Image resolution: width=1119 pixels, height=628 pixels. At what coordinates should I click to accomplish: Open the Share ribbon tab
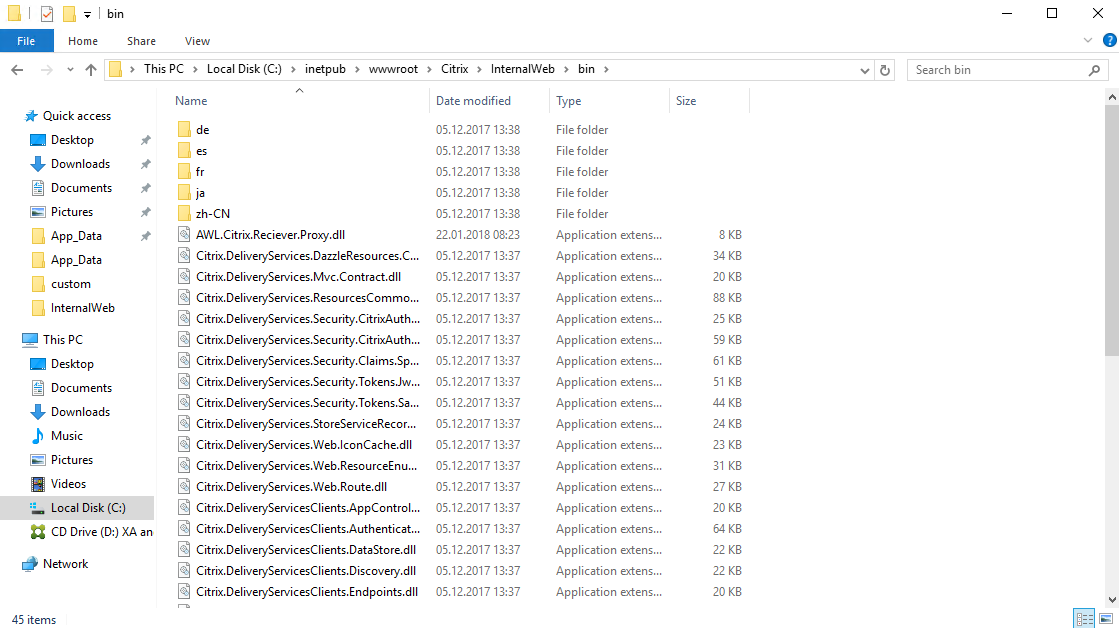coord(141,41)
